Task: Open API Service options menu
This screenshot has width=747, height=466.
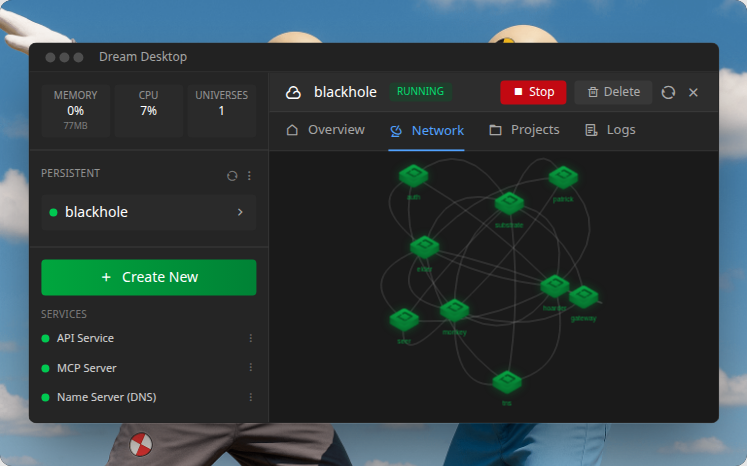Action: (x=251, y=338)
